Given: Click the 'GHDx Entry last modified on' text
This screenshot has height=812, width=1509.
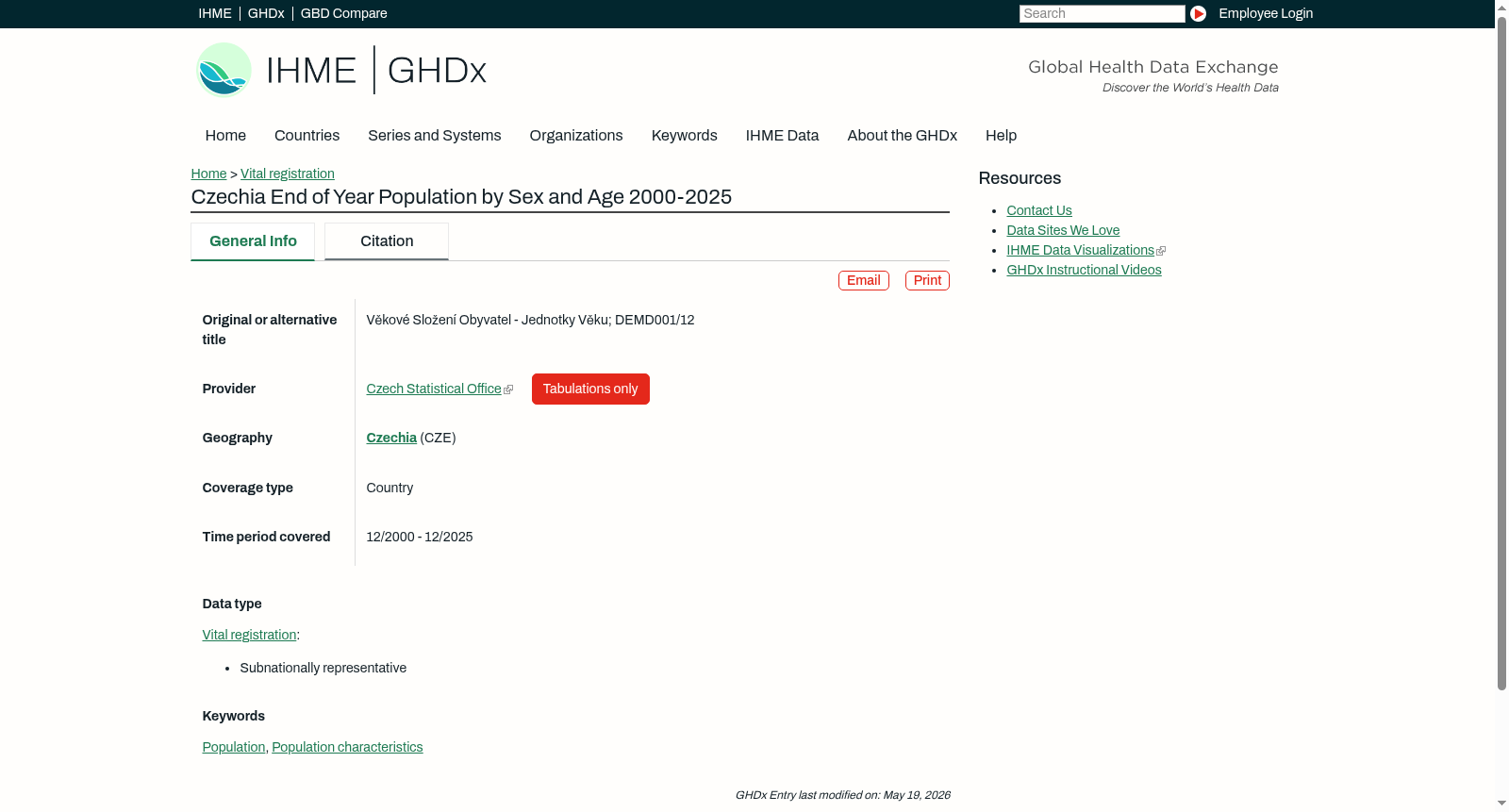Looking at the screenshot, I should tap(842, 795).
